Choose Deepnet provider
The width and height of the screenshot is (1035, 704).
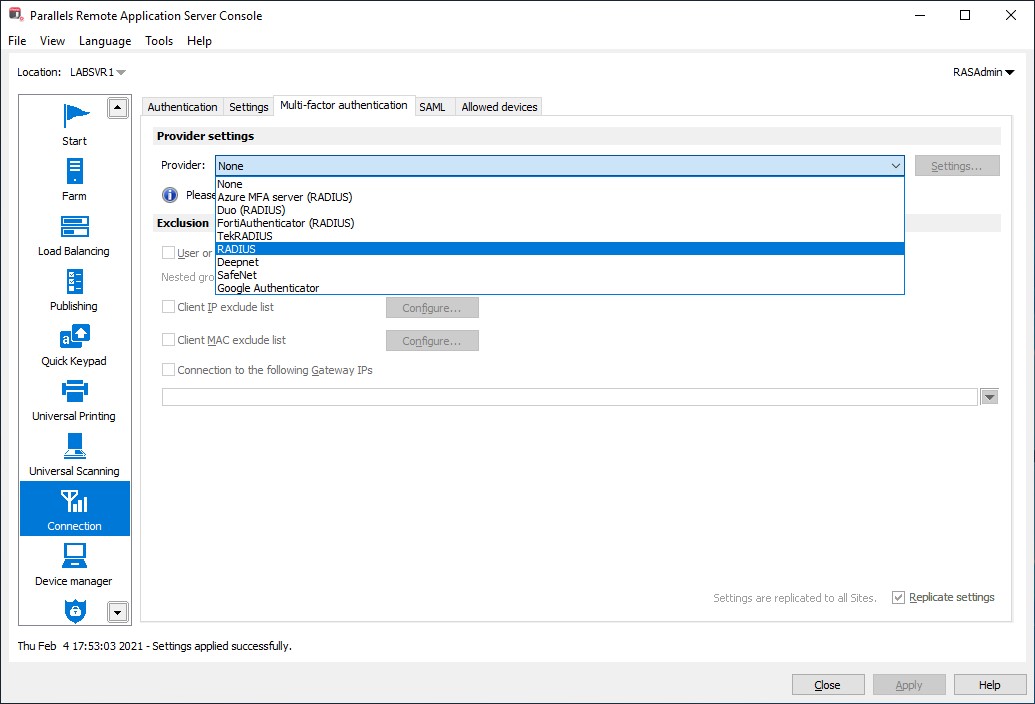coord(560,262)
